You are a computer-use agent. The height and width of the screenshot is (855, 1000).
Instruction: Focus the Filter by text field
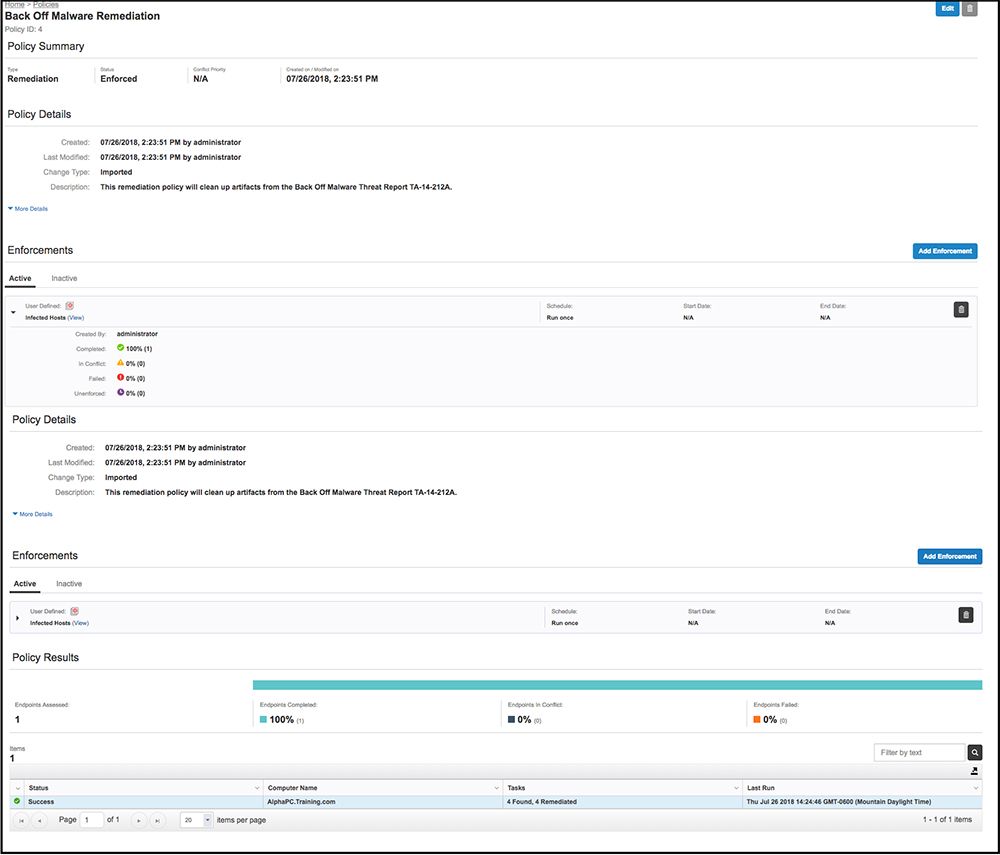tap(919, 753)
